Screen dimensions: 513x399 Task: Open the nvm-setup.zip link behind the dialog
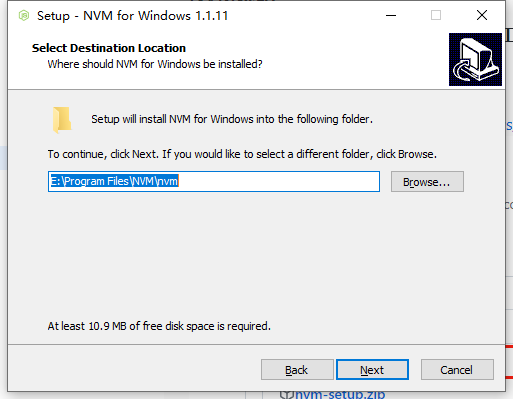338,395
